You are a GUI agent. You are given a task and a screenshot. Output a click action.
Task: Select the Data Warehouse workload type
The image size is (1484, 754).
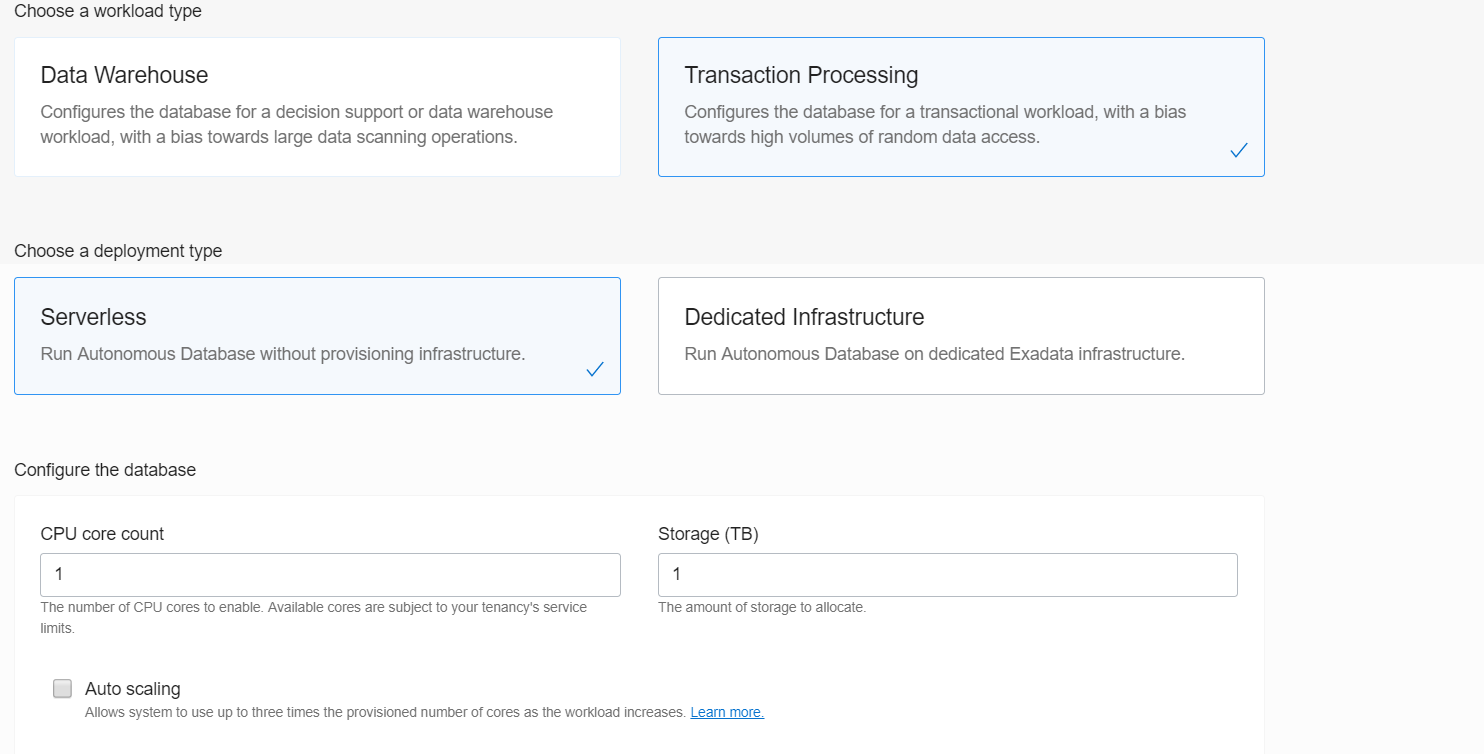(317, 105)
